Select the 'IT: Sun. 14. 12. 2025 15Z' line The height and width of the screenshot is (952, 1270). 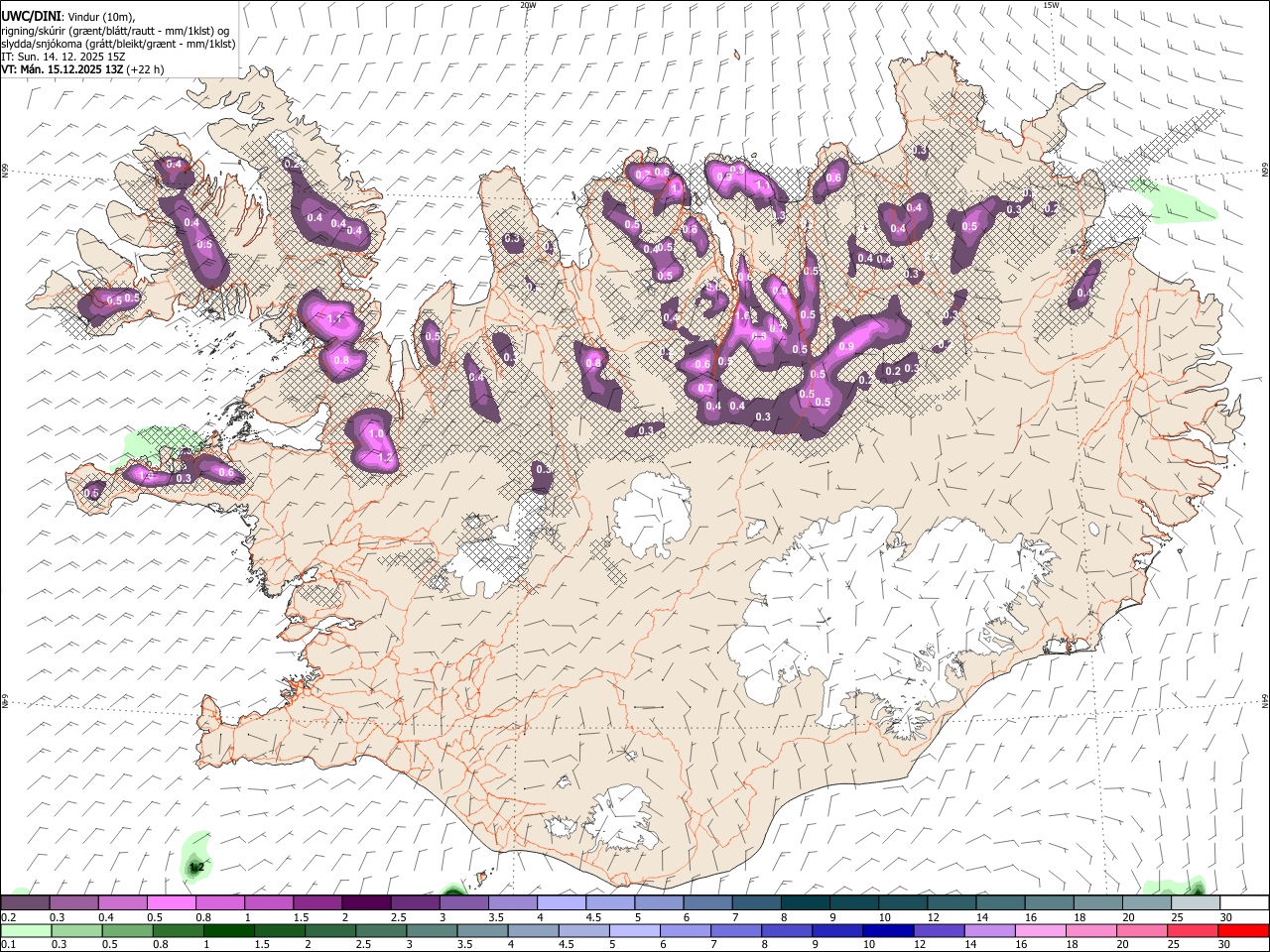pos(63,58)
